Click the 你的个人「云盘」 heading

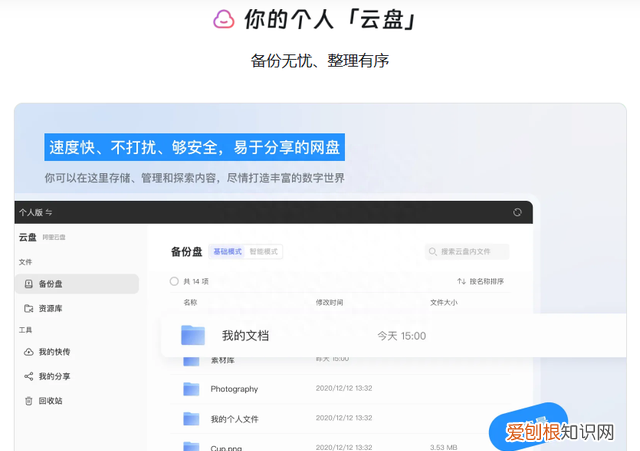tap(331, 19)
